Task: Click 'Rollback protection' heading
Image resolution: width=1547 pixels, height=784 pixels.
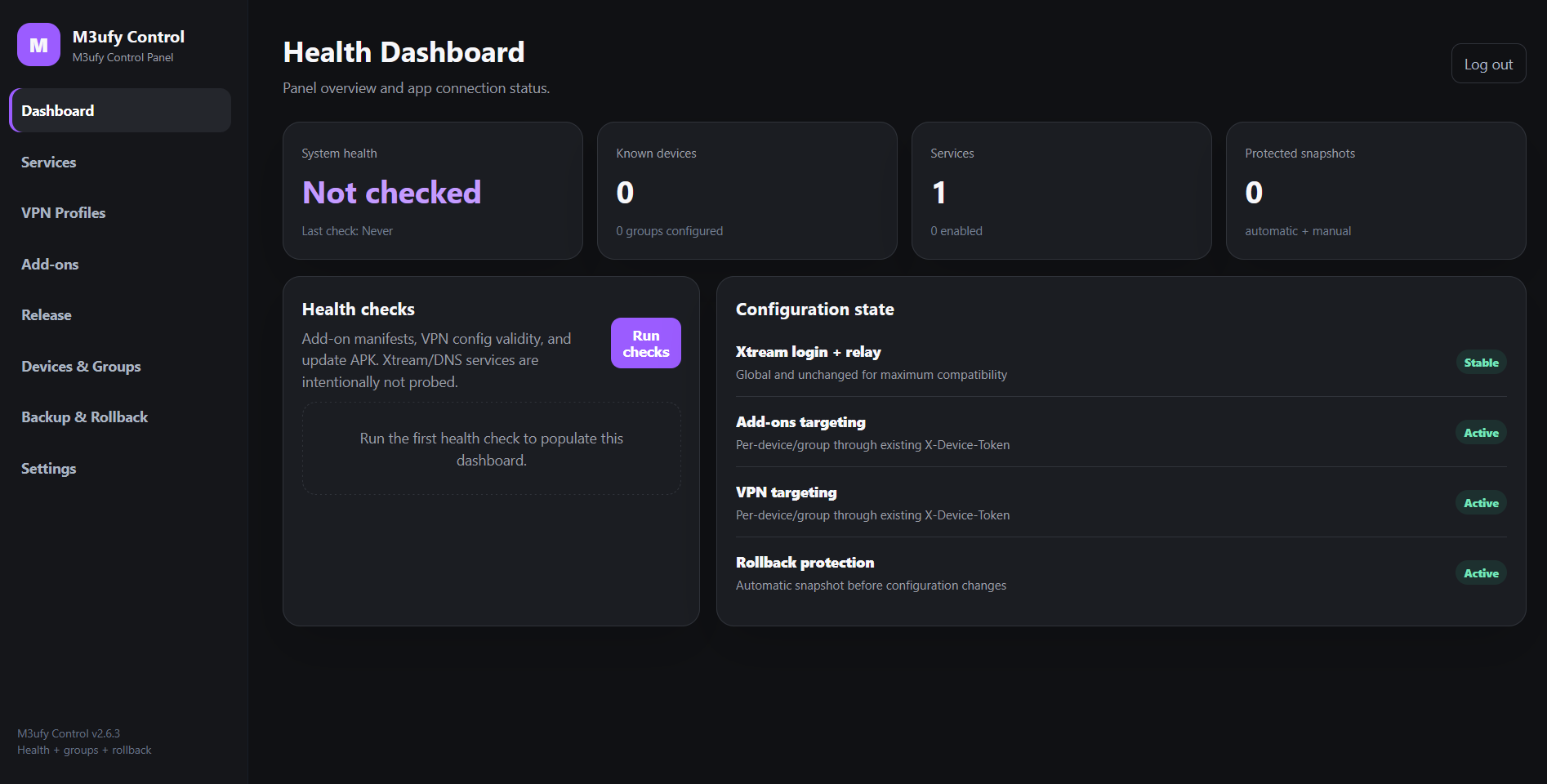Action: (805, 563)
